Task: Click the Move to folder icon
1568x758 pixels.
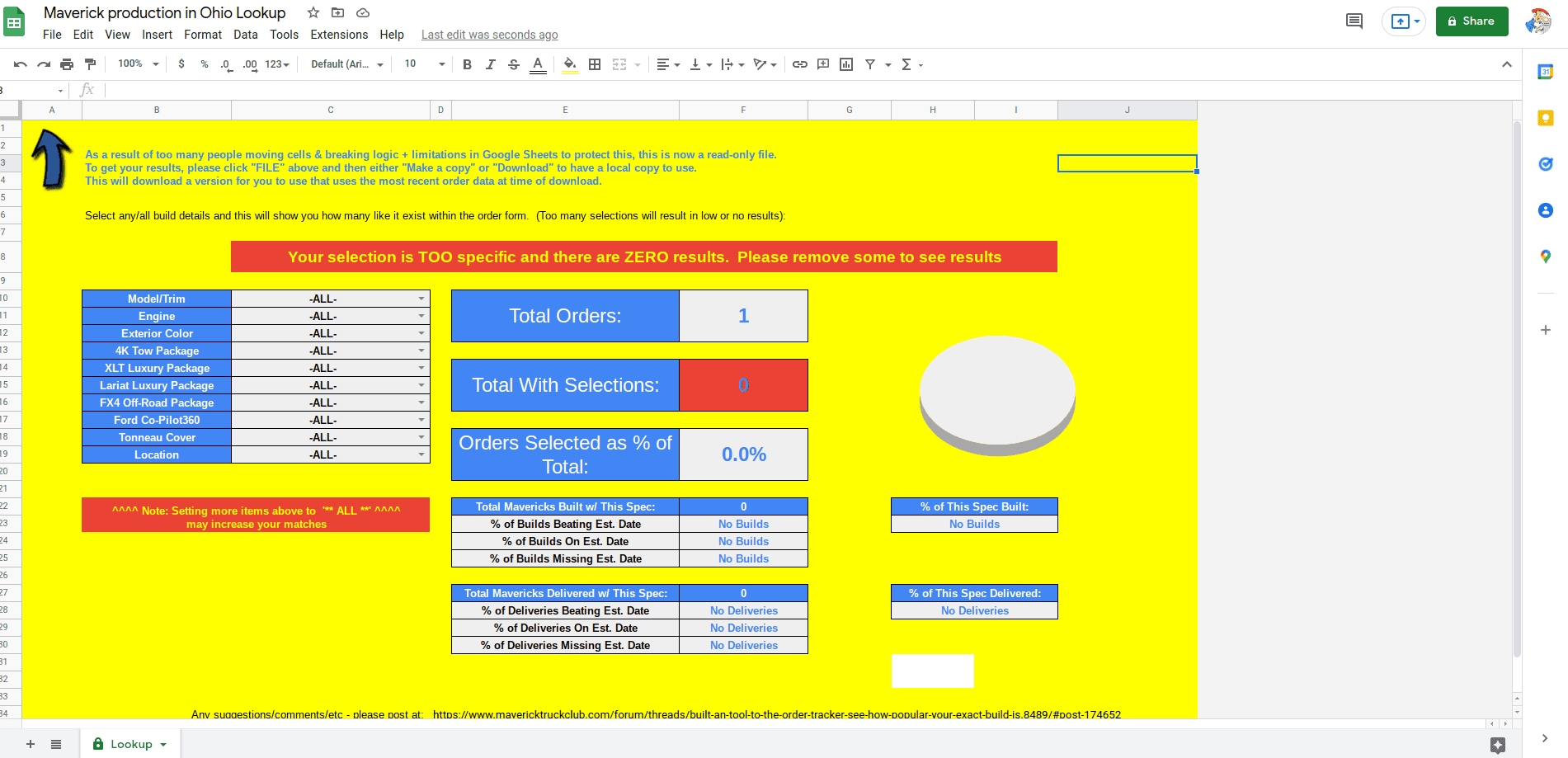Action: pos(337,12)
